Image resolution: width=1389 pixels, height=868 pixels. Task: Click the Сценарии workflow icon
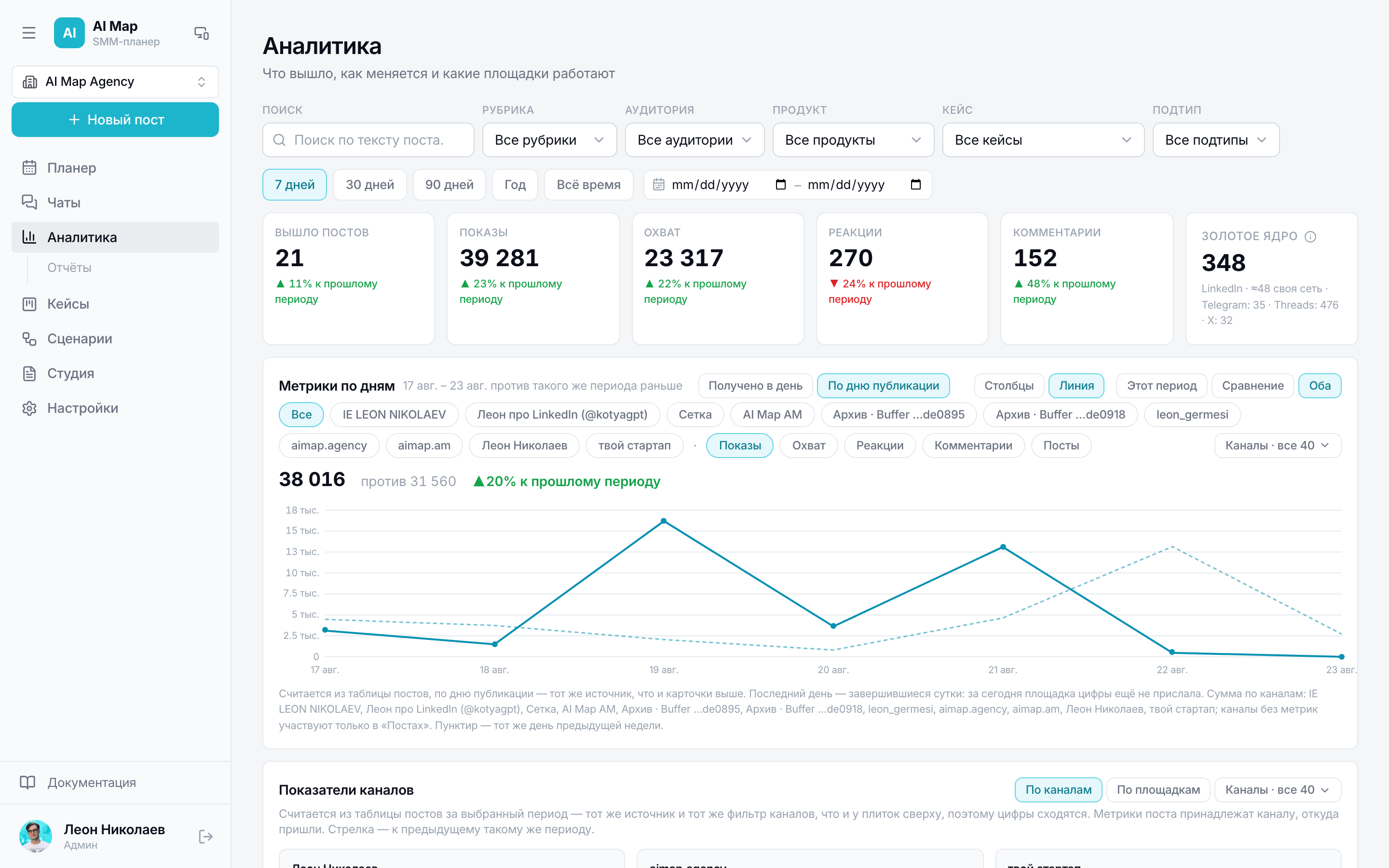pyautogui.click(x=29, y=339)
